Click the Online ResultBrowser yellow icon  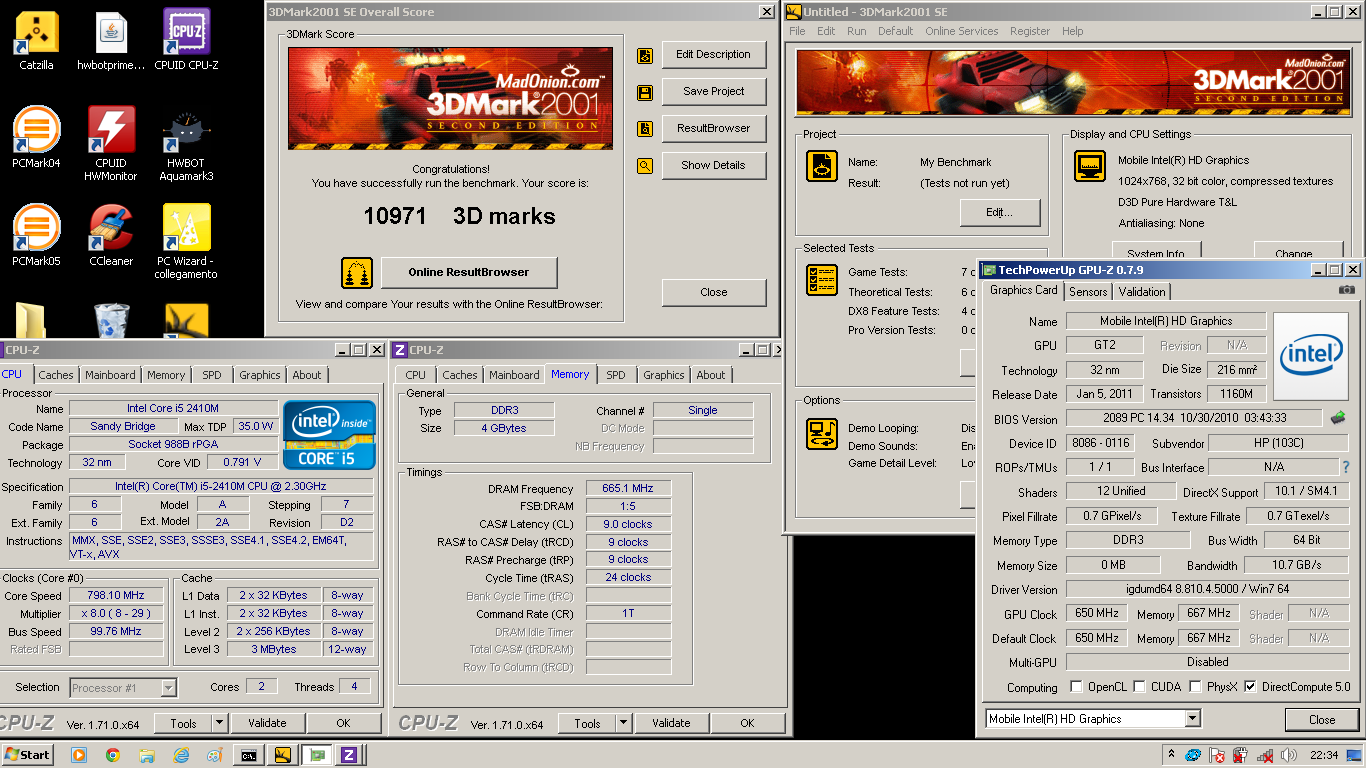coord(357,272)
